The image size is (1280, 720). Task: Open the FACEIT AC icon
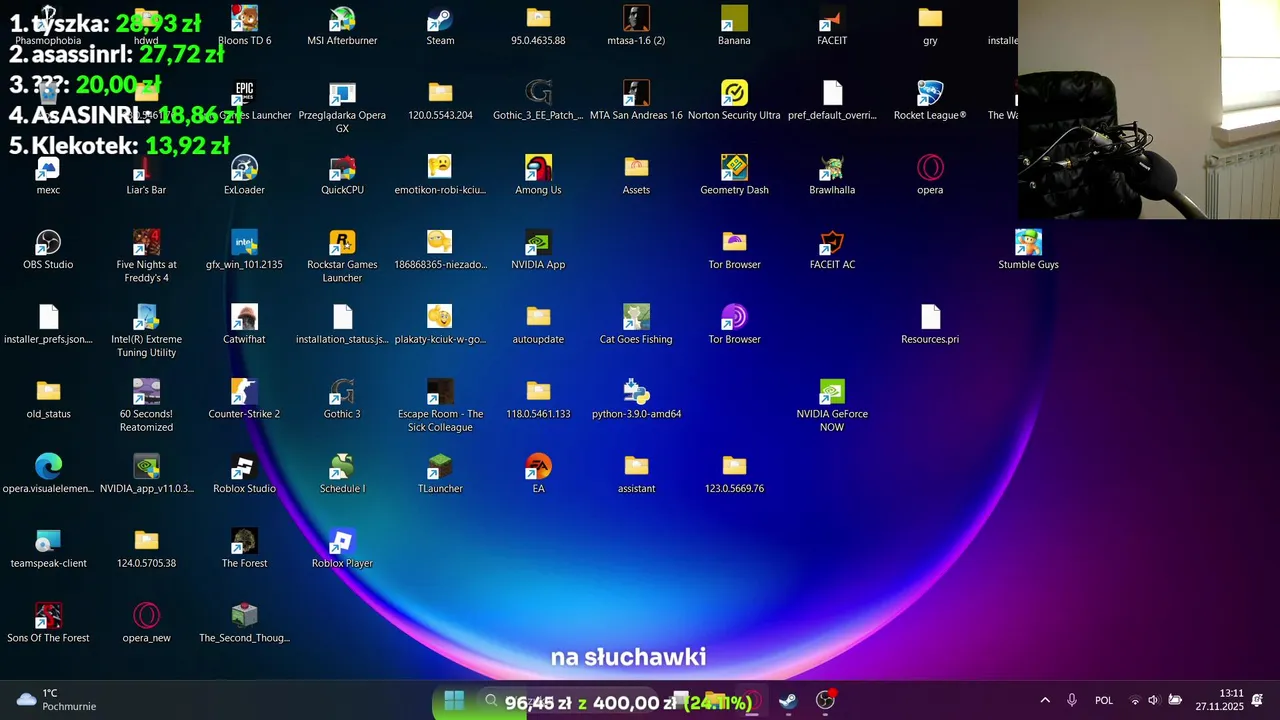832,250
